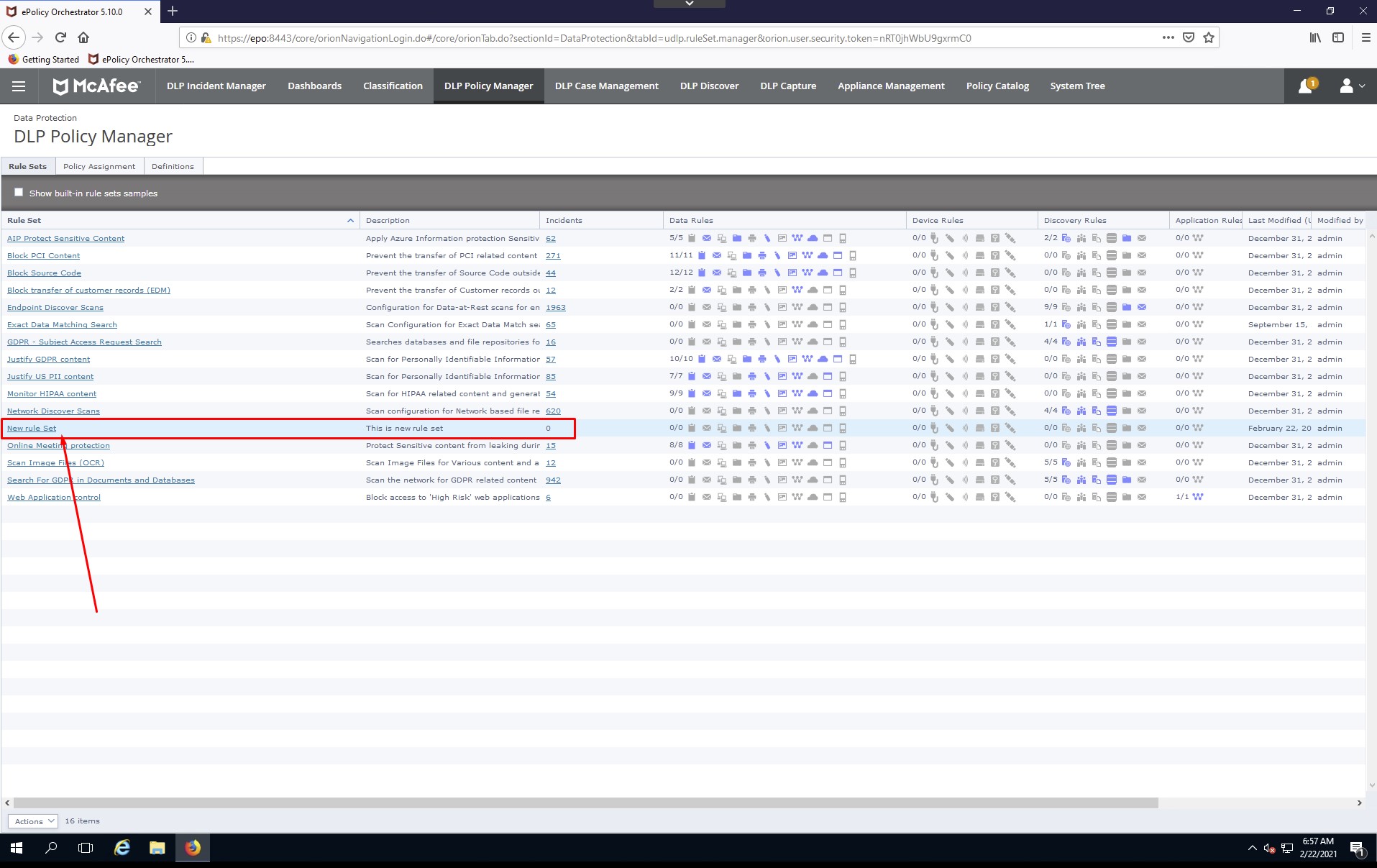Image resolution: width=1377 pixels, height=868 pixels.
Task: Click the application rule W icon in Web Application control row
Action: 1198,497
